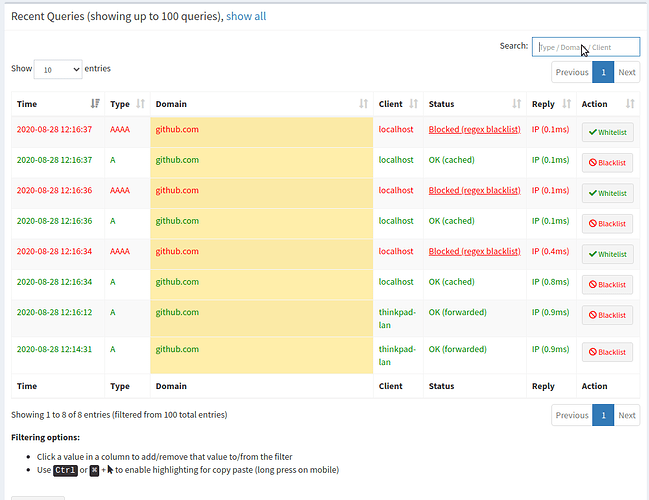Focus the Search input field

point(585,46)
